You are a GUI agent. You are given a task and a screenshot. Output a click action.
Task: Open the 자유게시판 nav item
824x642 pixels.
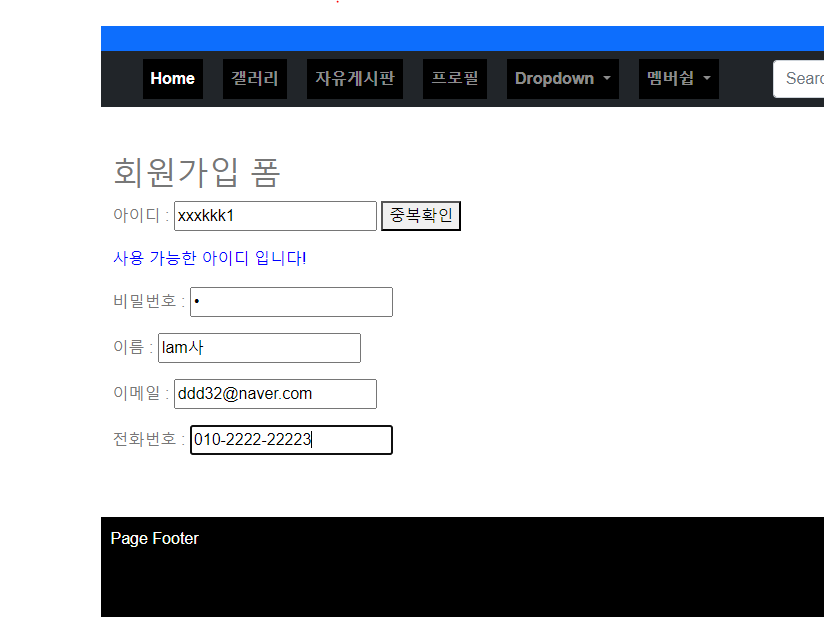click(x=355, y=79)
